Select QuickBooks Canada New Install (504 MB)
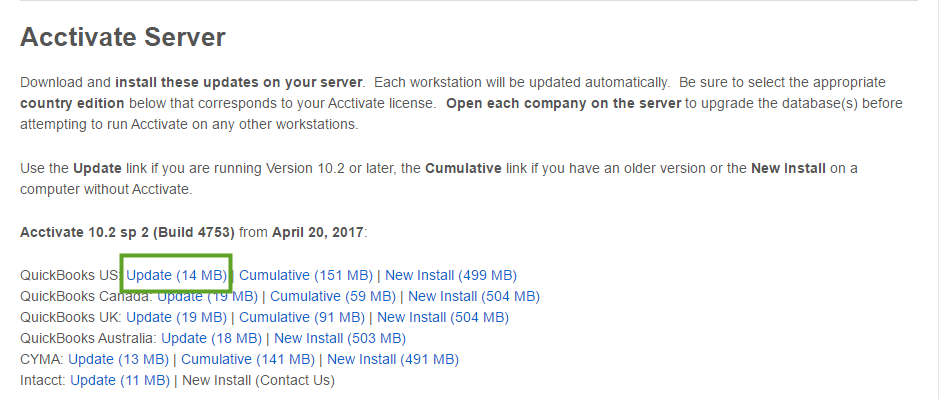939x399 pixels. coord(474,296)
